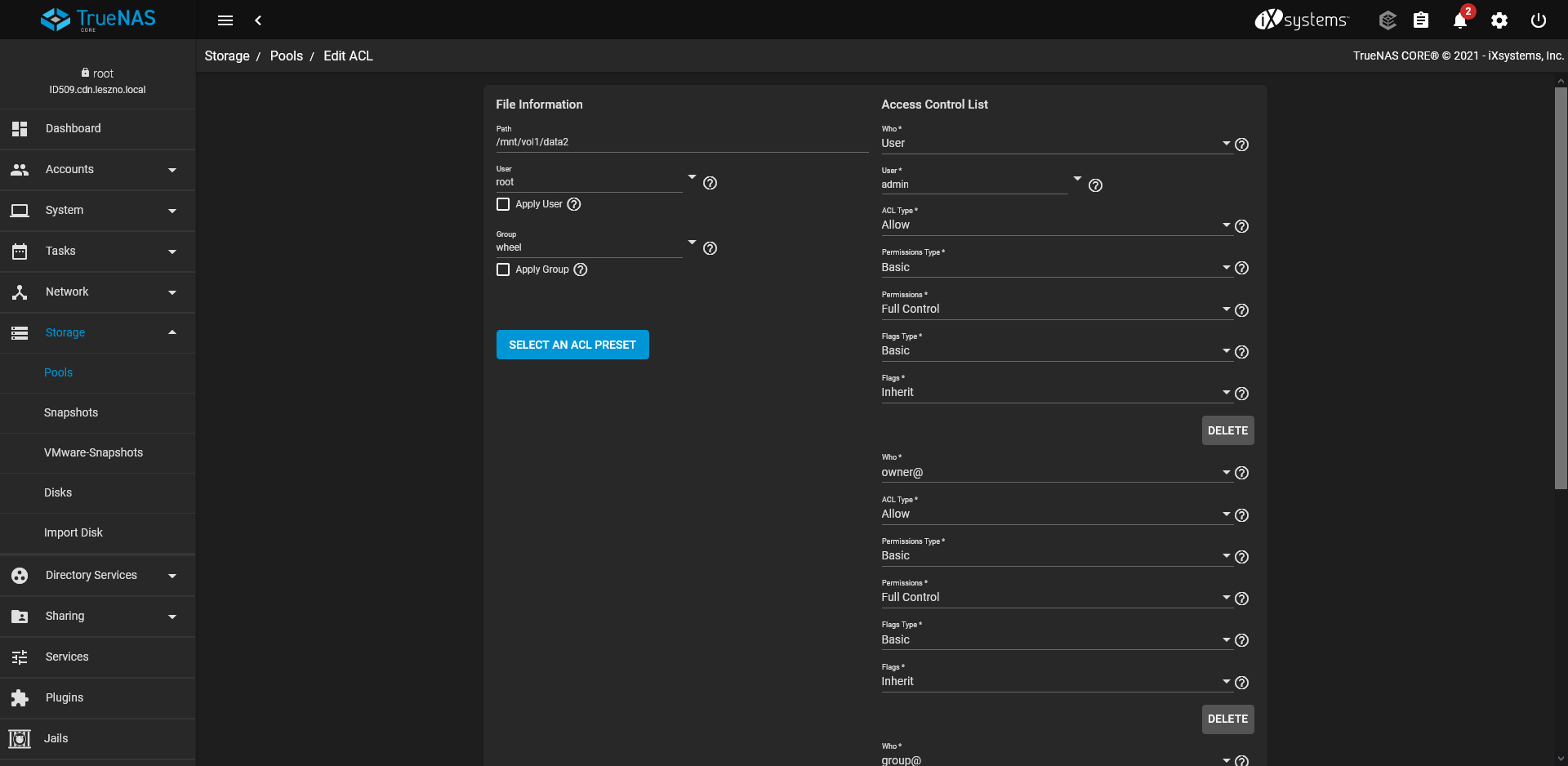Show help for Apply User

pyautogui.click(x=574, y=204)
